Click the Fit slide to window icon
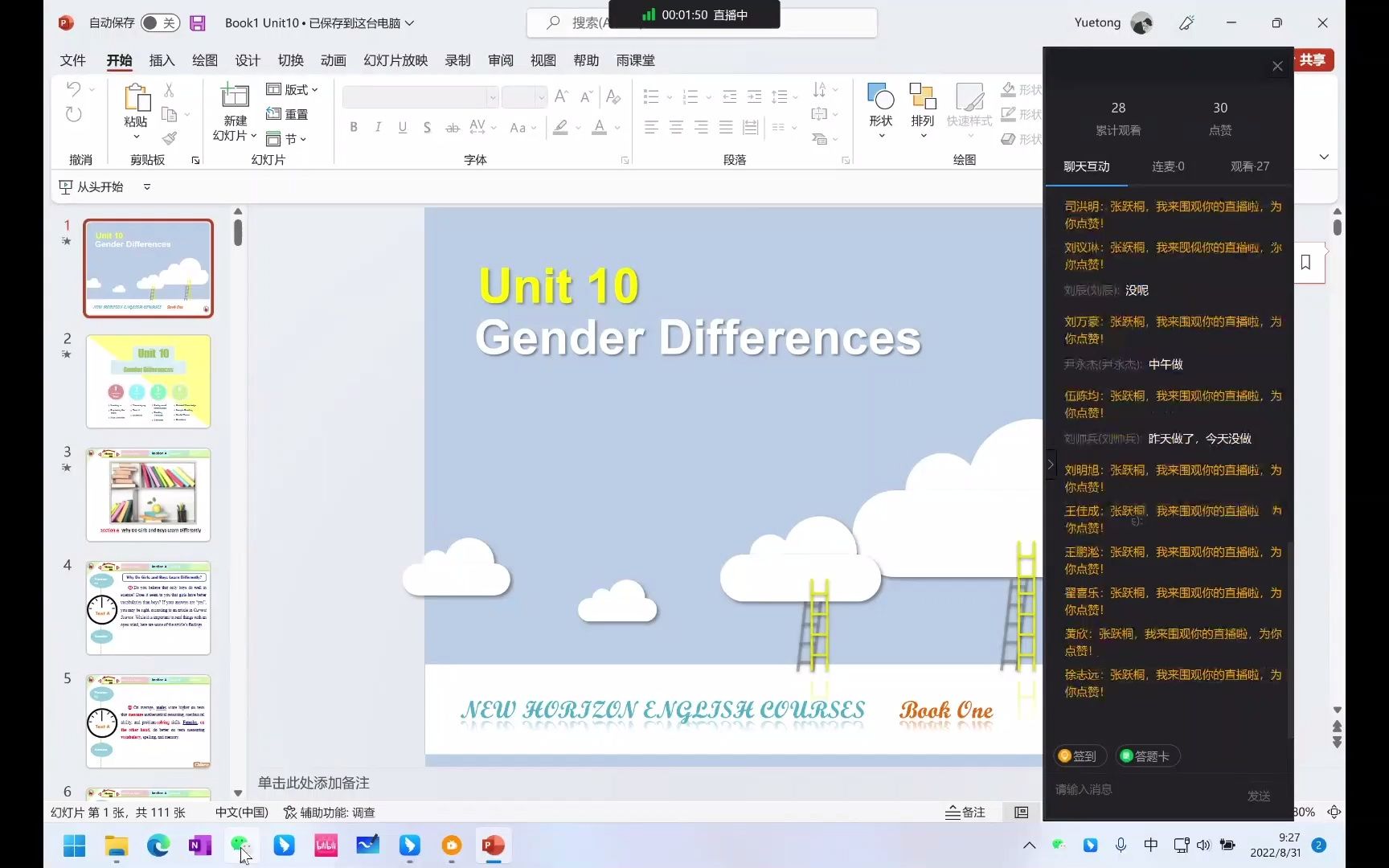The height and width of the screenshot is (868, 1389). coord(1334,813)
